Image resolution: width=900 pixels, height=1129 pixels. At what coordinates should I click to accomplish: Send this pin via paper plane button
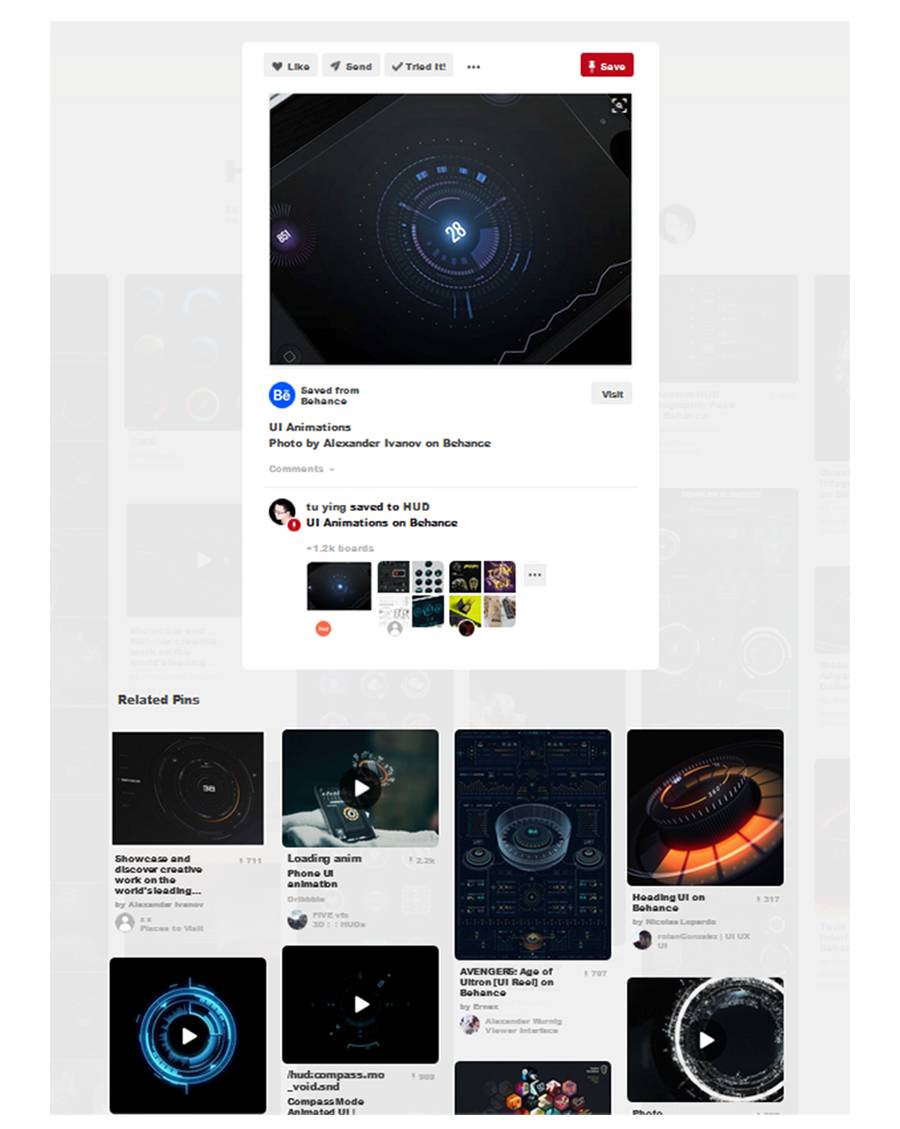(351, 66)
